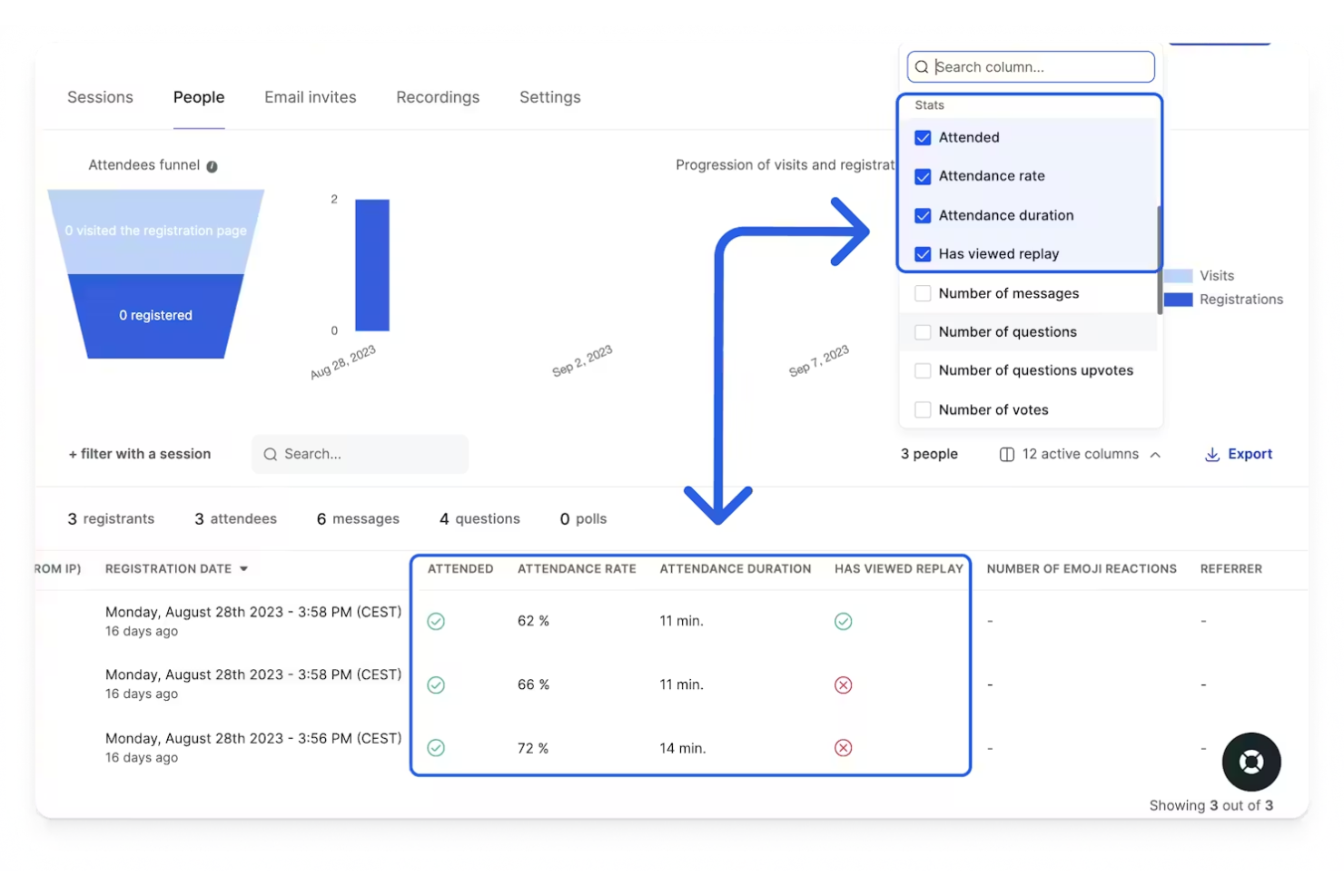1344x896 pixels.
Task: Switch to the Recordings tab
Action: click(x=438, y=97)
